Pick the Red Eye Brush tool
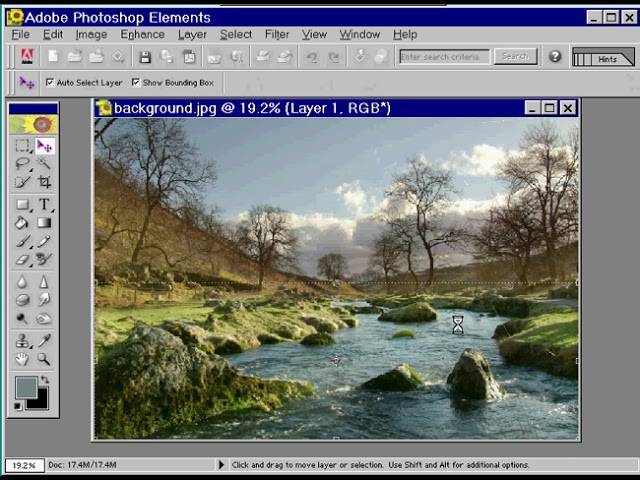Screen dimensions: 640x480 tap(44, 259)
